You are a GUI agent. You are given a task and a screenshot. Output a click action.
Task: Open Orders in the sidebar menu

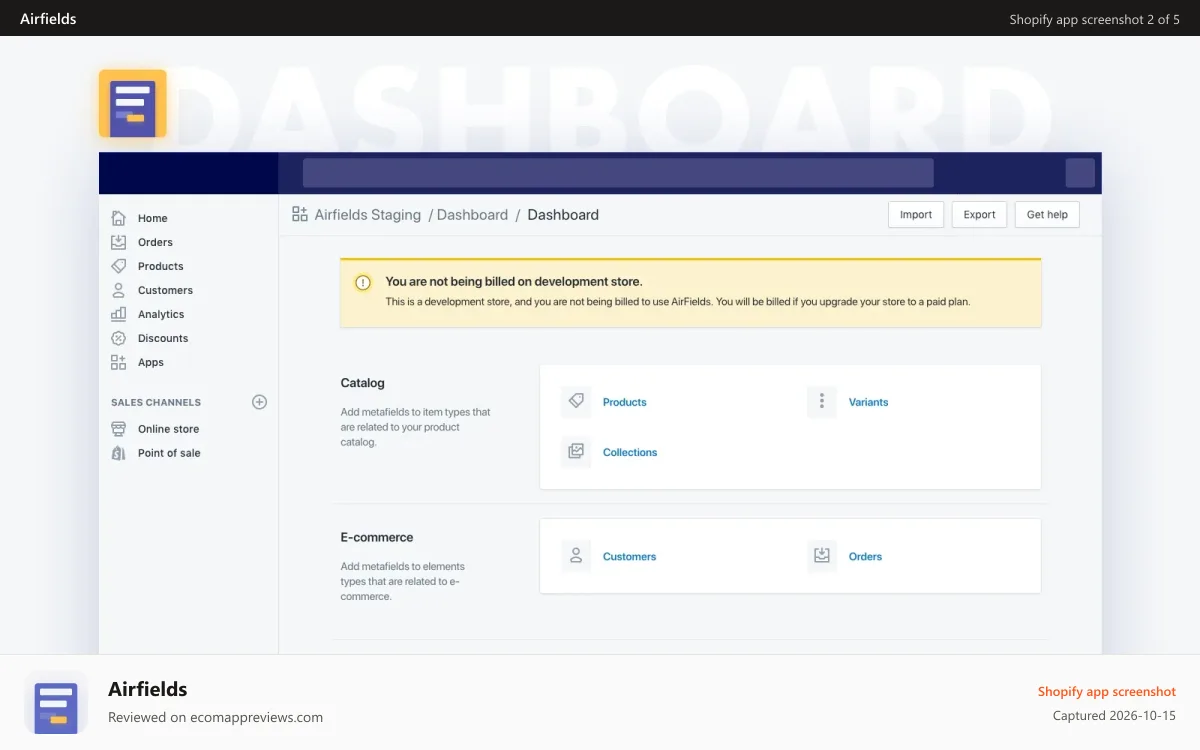point(155,242)
